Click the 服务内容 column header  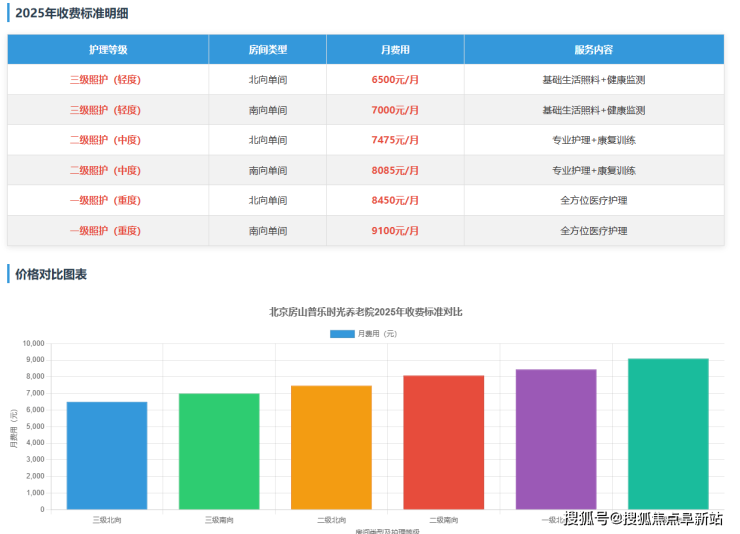tap(593, 49)
